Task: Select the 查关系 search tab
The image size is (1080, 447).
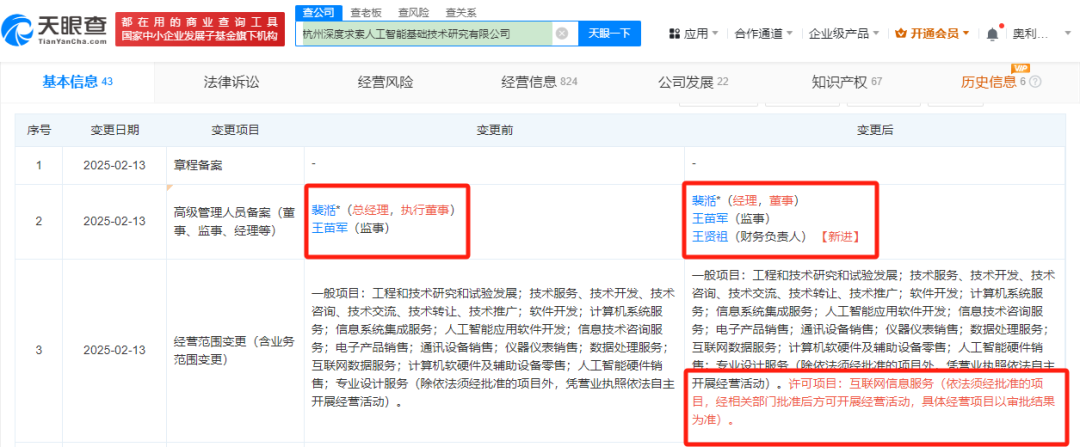Action: pyautogui.click(x=461, y=12)
